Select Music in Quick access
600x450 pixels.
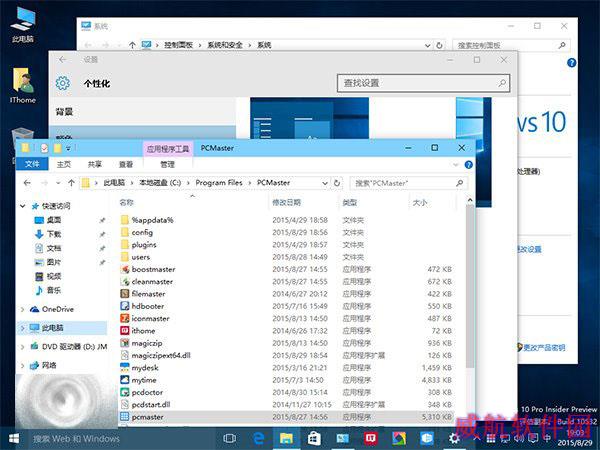pyautogui.click(x=54, y=290)
